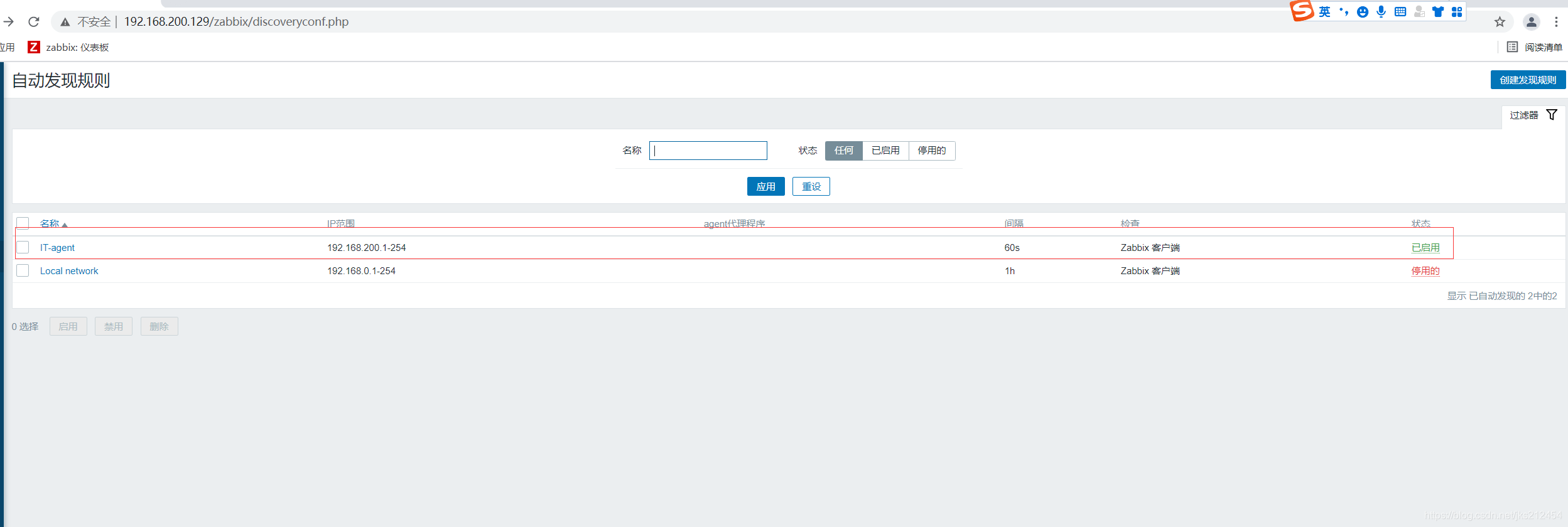This screenshot has height=527, width=1568.
Task: Toggle the filter funnel icon
Action: click(x=1552, y=115)
